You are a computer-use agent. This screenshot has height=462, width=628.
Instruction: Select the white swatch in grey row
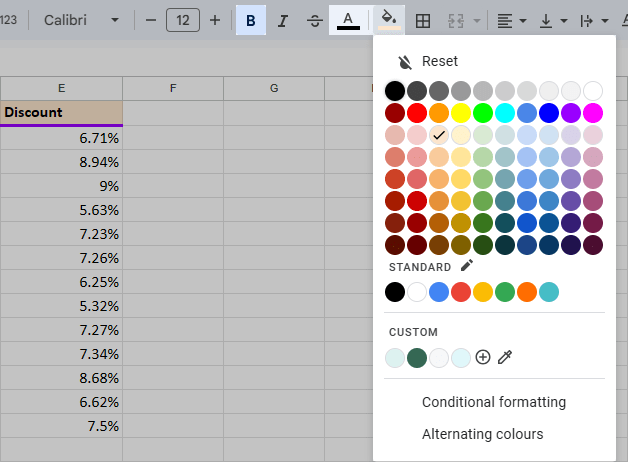click(x=593, y=91)
